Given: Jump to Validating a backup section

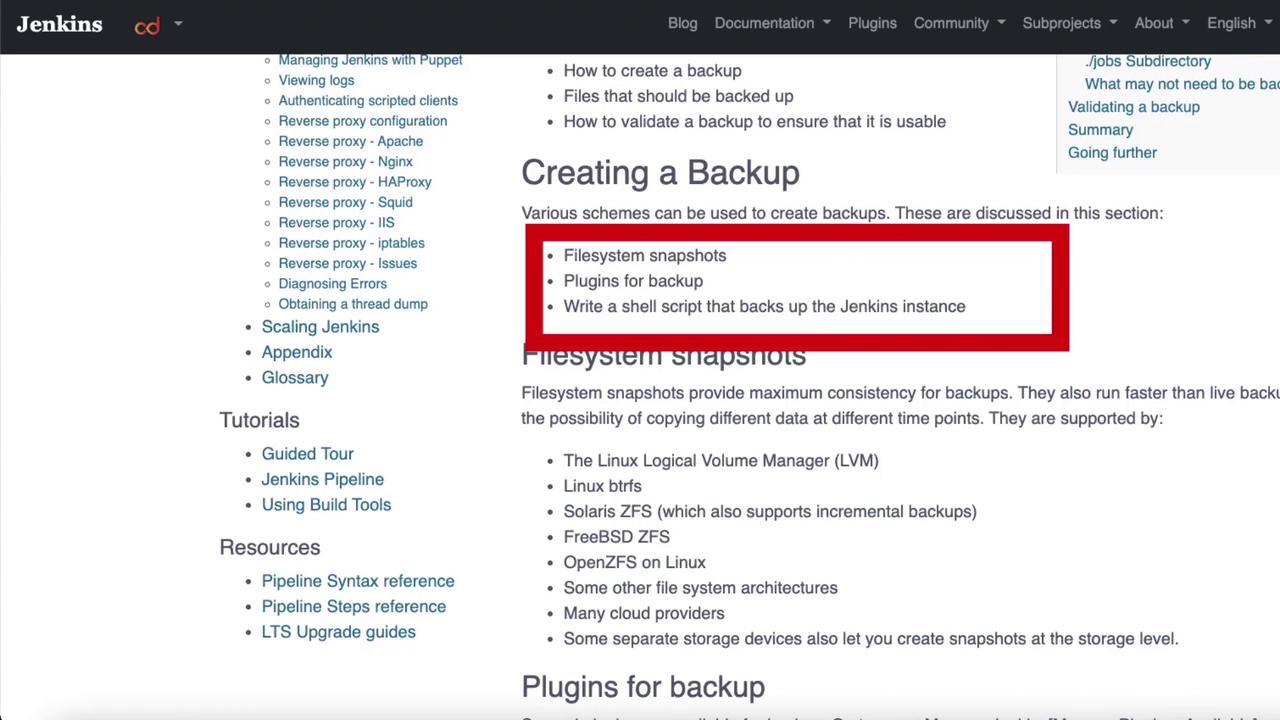Looking at the screenshot, I should pyautogui.click(x=1134, y=107).
